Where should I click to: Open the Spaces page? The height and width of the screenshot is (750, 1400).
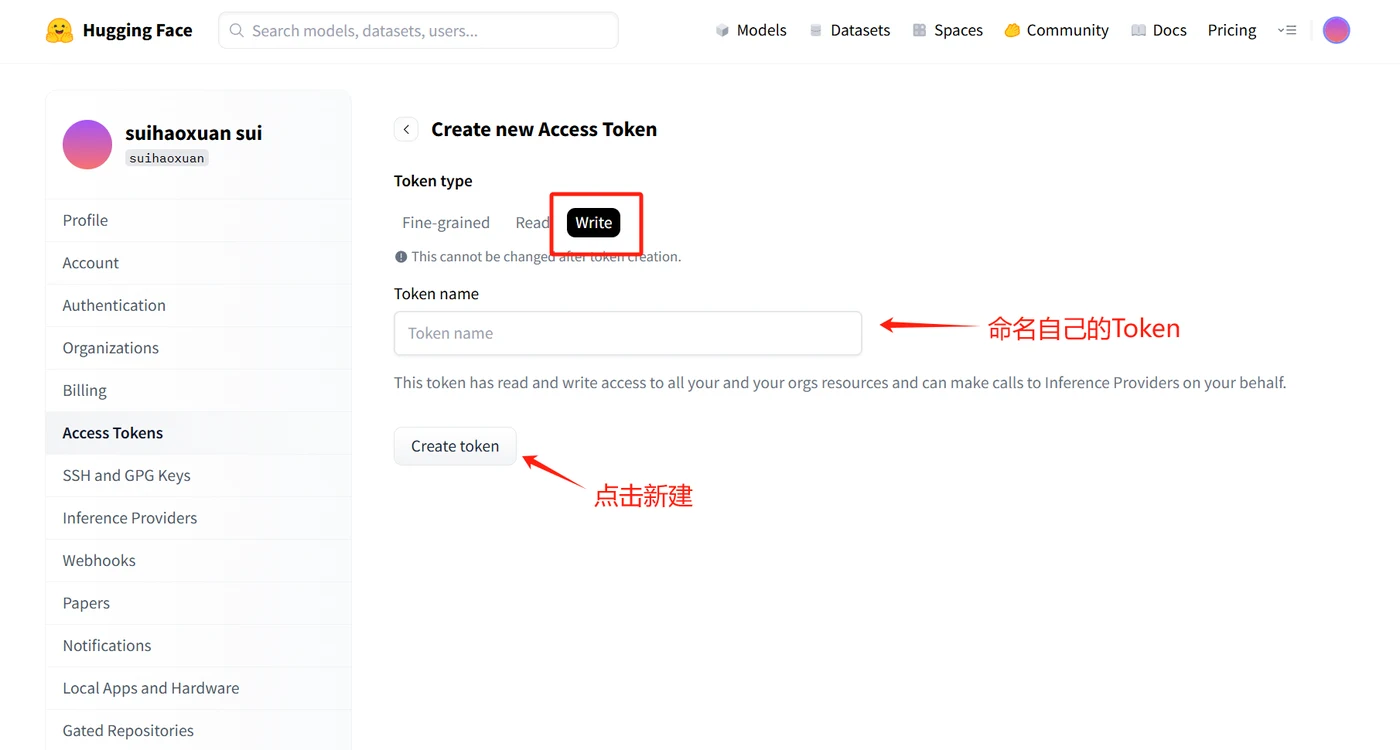click(948, 31)
